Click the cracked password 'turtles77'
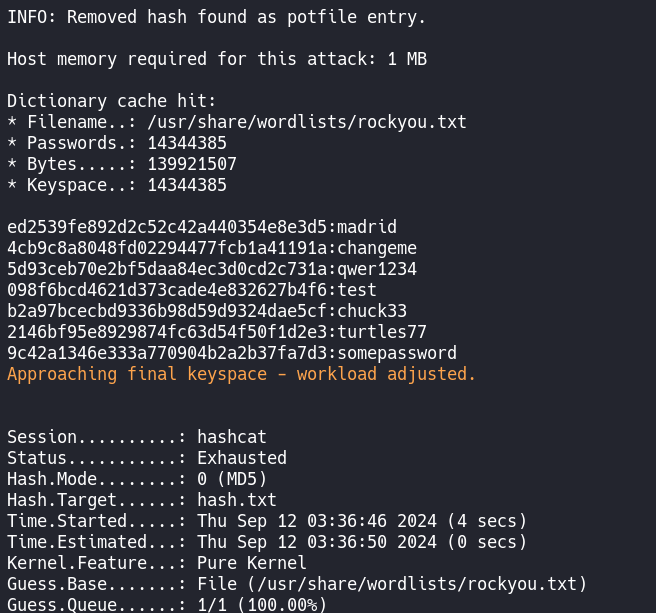The width and height of the screenshot is (656, 613). (x=382, y=332)
